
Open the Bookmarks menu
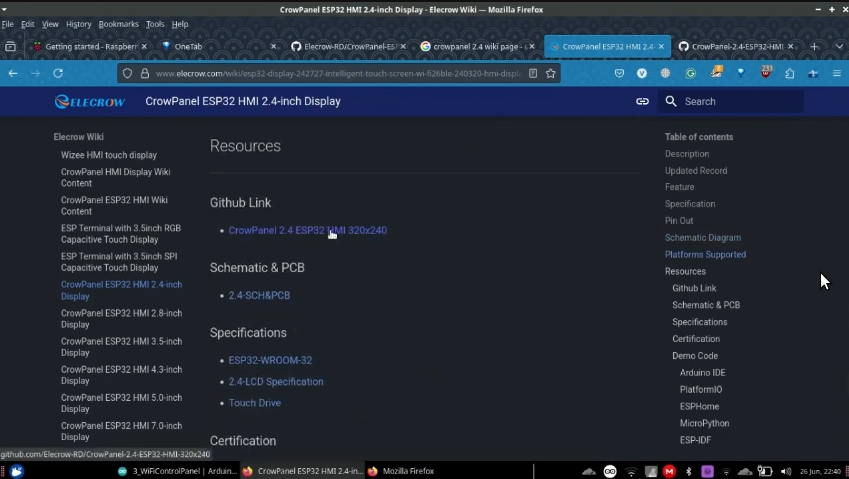(x=119, y=24)
